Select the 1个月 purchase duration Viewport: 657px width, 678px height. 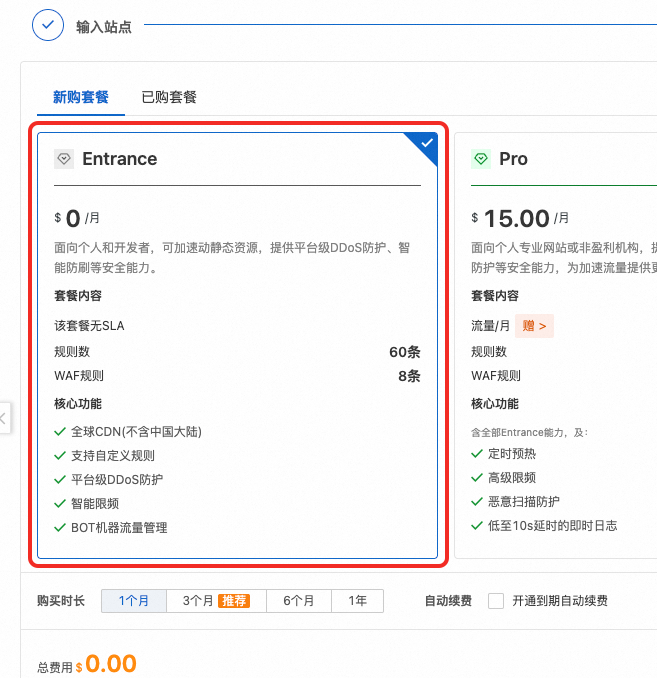(133, 601)
